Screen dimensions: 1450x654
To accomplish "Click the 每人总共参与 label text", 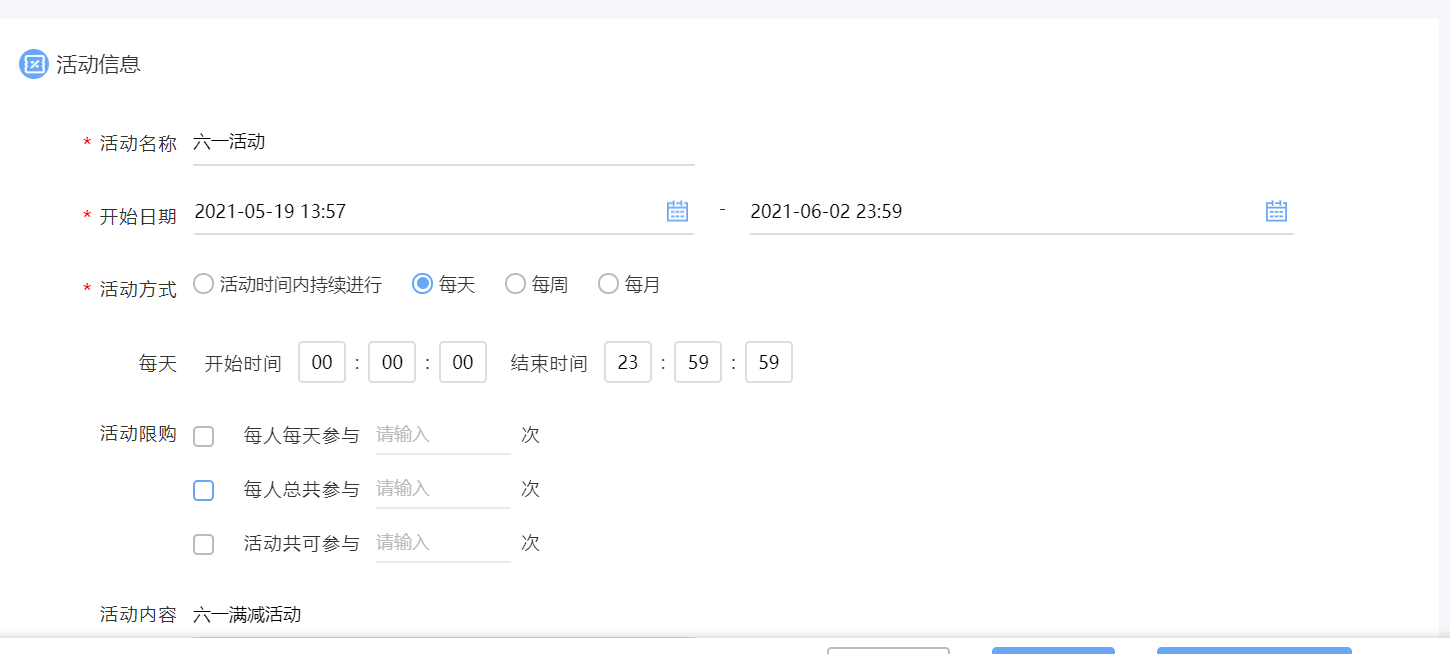I will [x=301, y=489].
